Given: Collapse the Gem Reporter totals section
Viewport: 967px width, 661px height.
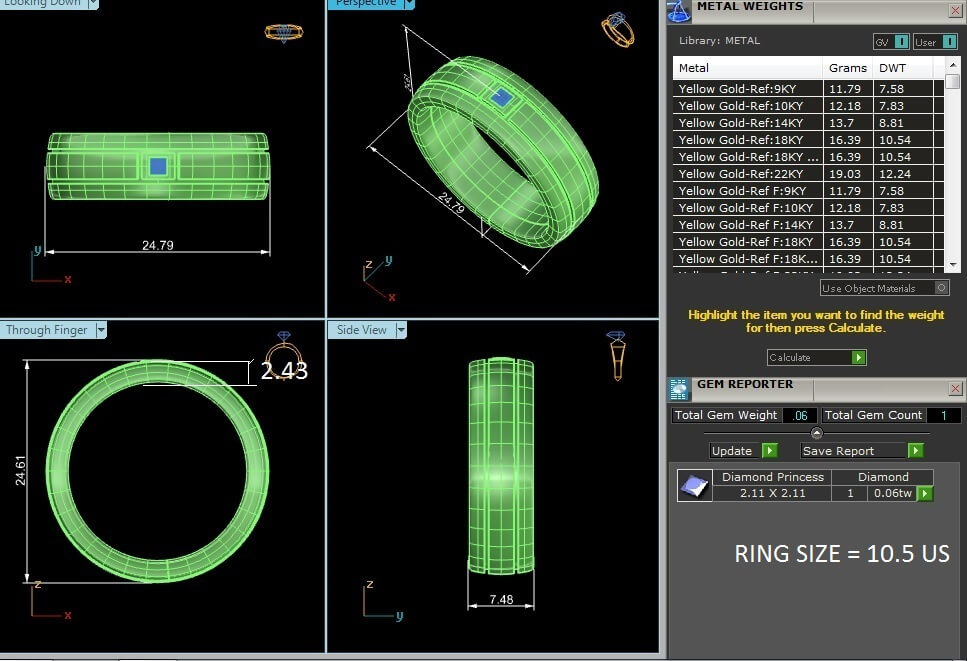Looking at the screenshot, I should point(816,433).
